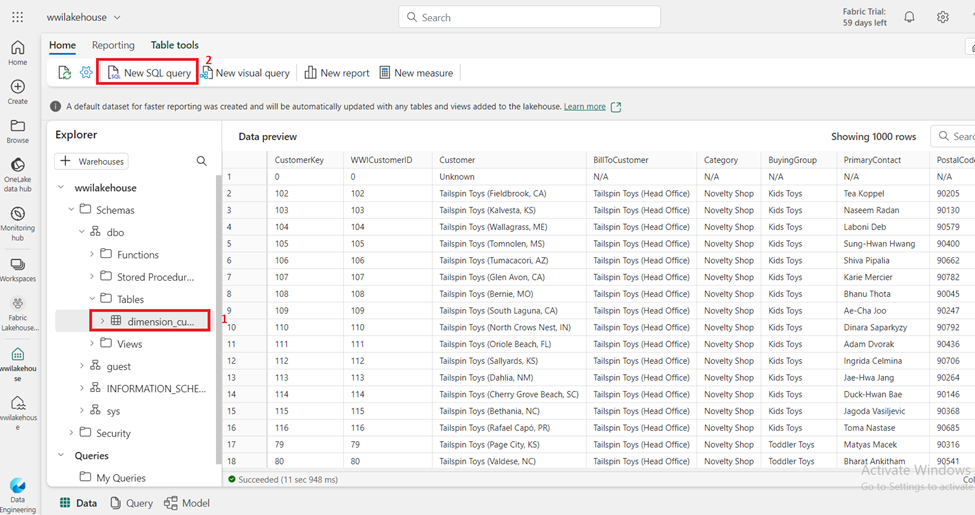Search the Explorer with magnifier icon
The width and height of the screenshot is (975, 515).
click(x=201, y=161)
